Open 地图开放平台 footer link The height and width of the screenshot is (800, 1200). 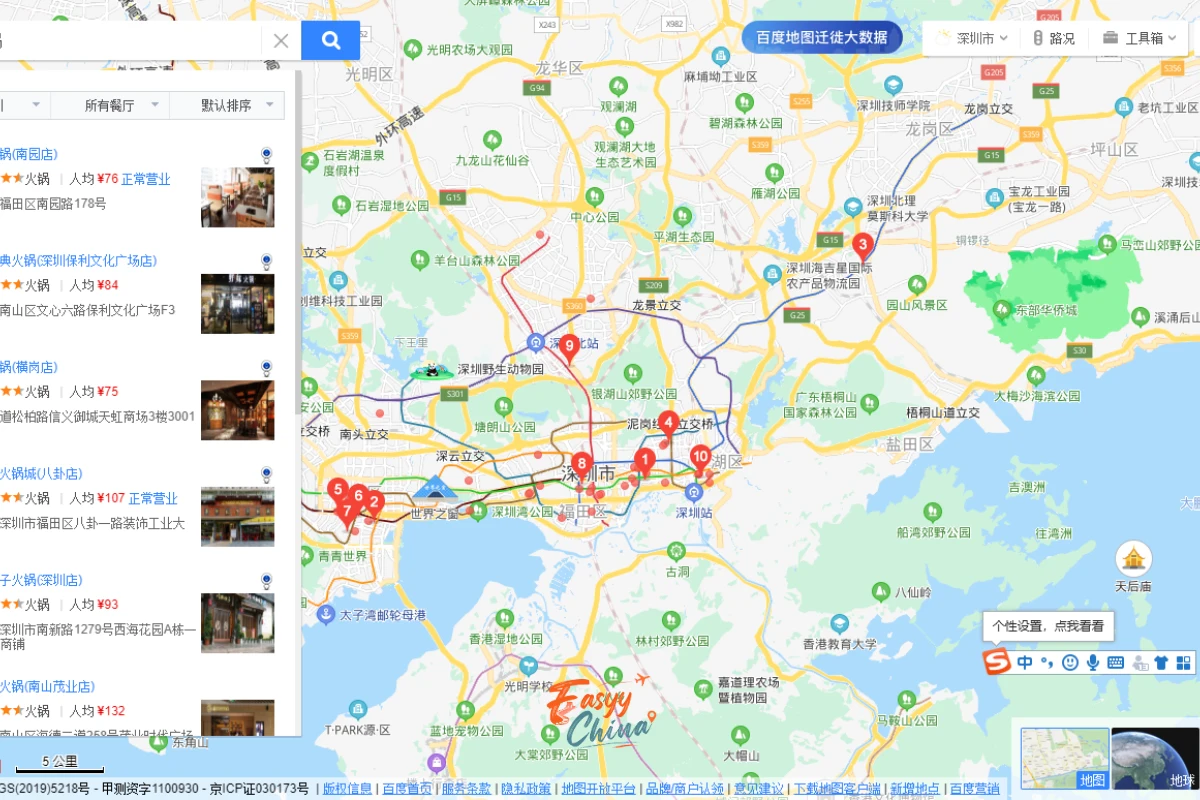coord(598,789)
